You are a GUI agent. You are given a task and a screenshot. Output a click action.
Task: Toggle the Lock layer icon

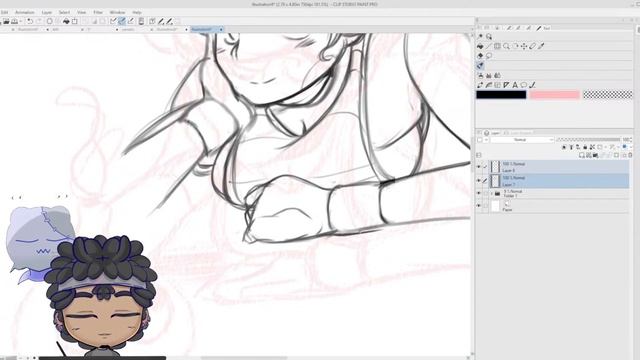pyautogui.click(x=585, y=147)
